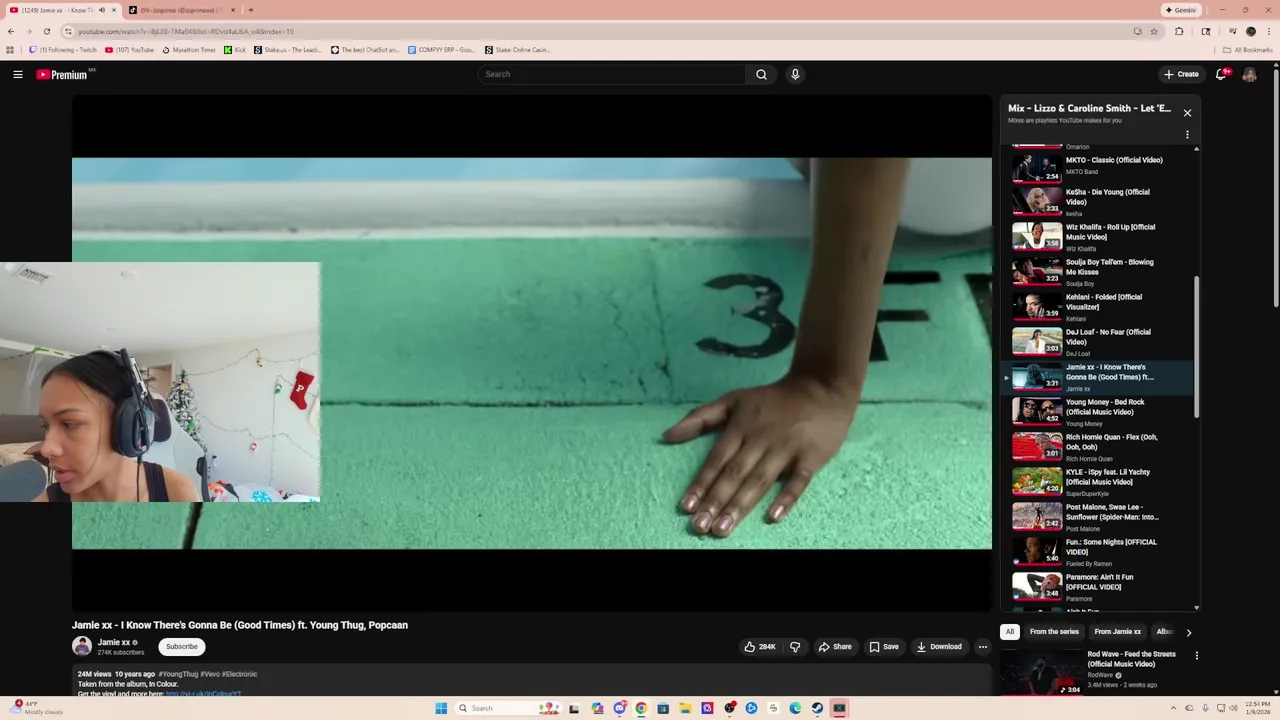Screen dimensions: 1280x720
Task: Open the YouTube account avatar menu
Action: (x=1249, y=74)
